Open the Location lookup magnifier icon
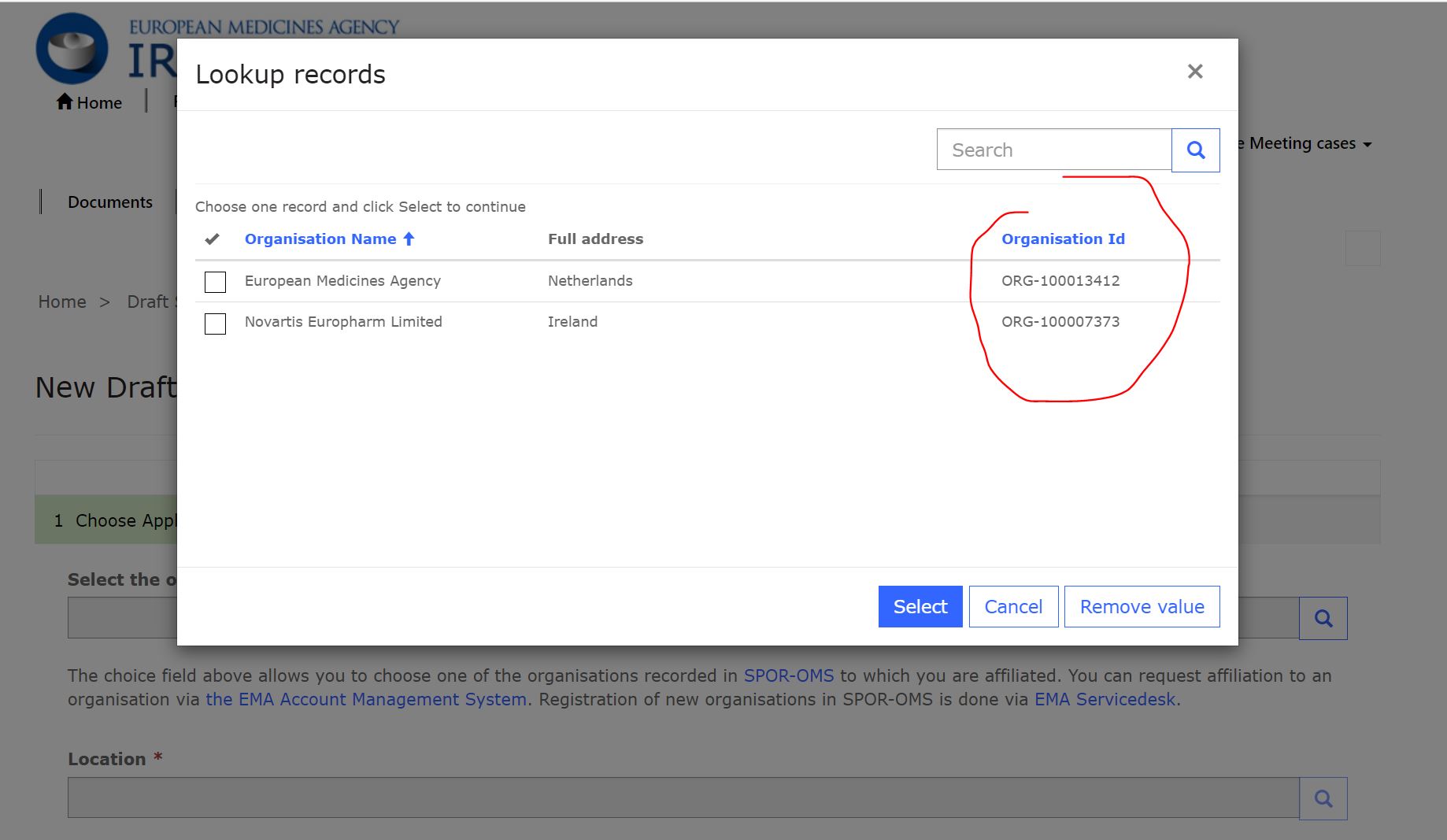The image size is (1447, 840). point(1323,798)
